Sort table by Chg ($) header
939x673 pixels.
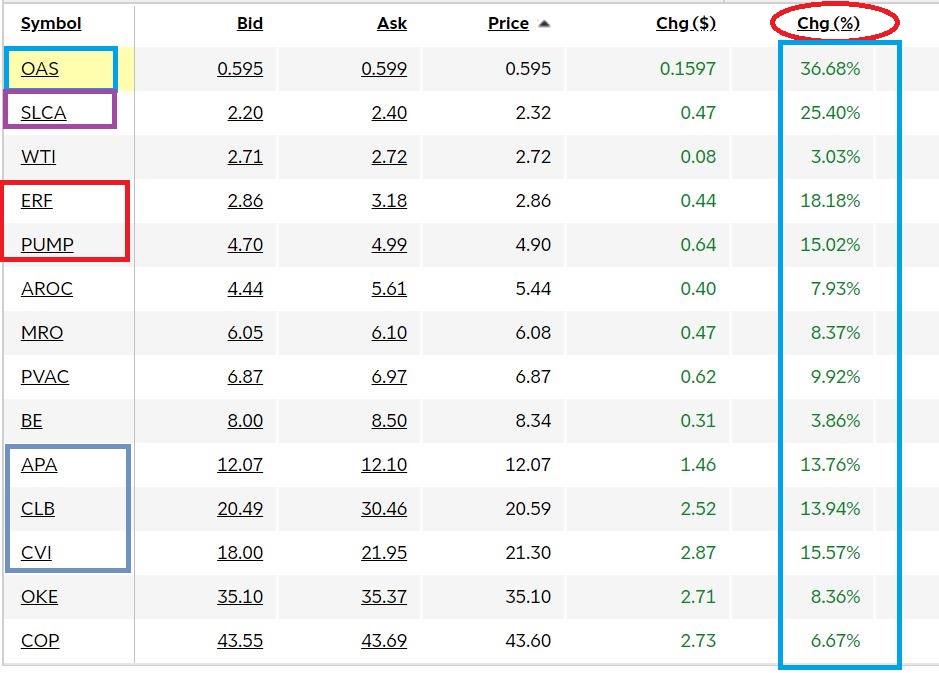coord(686,23)
